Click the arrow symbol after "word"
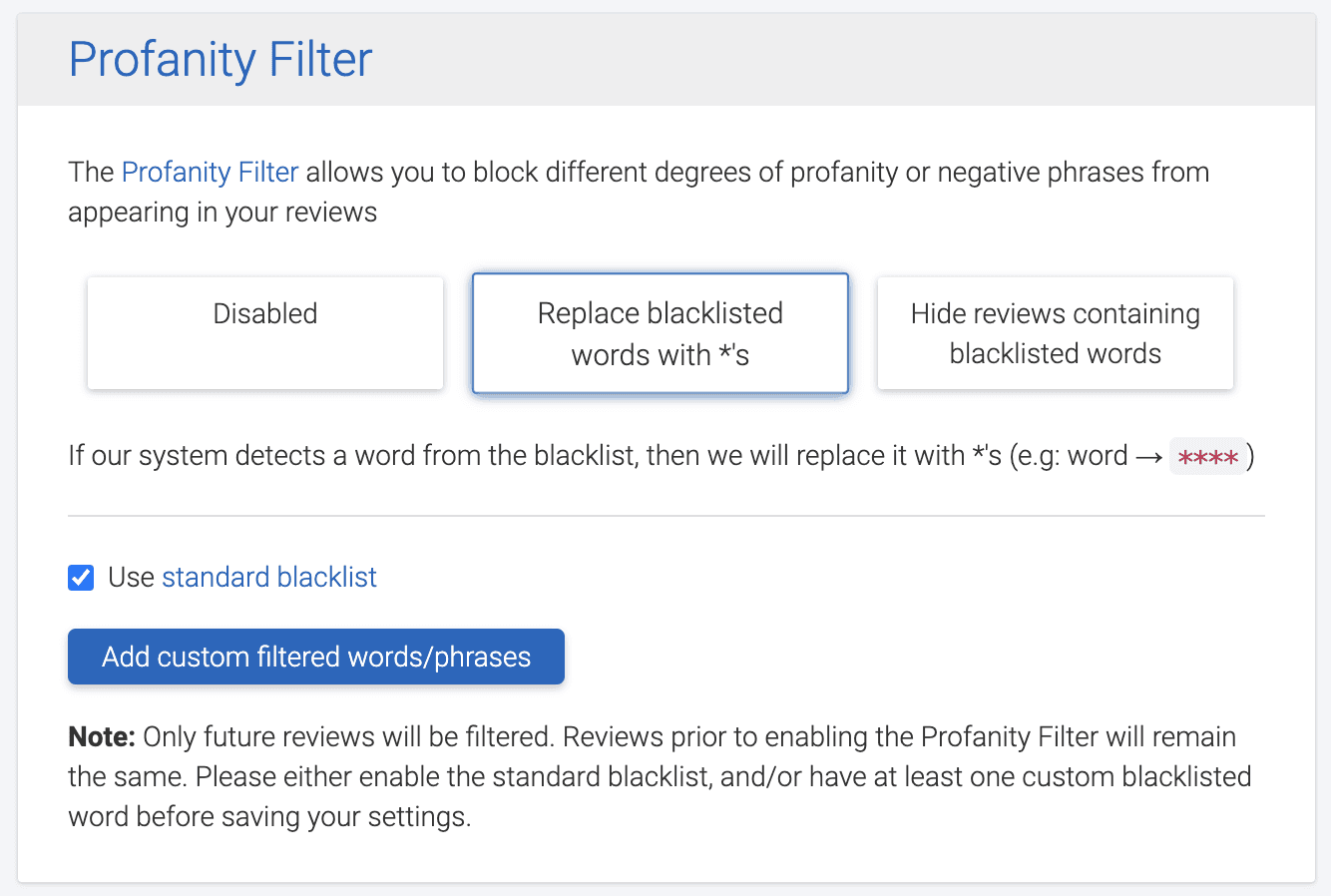Image resolution: width=1331 pixels, height=896 pixels. coord(1148,457)
